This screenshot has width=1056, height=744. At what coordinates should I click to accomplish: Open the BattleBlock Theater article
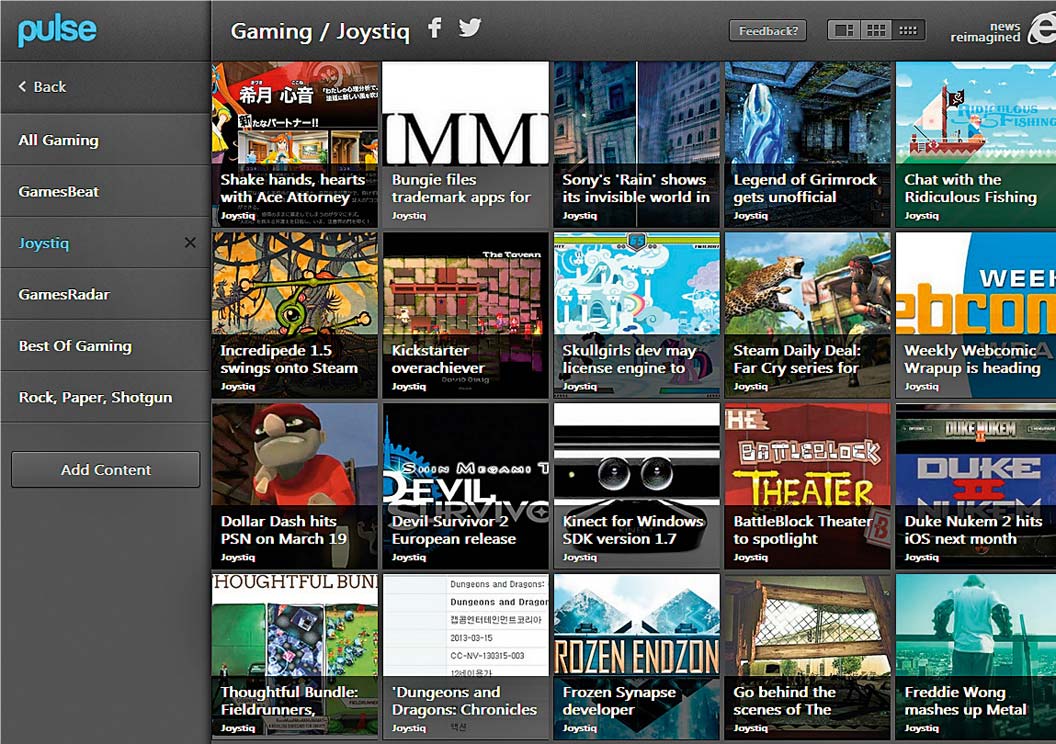point(807,485)
